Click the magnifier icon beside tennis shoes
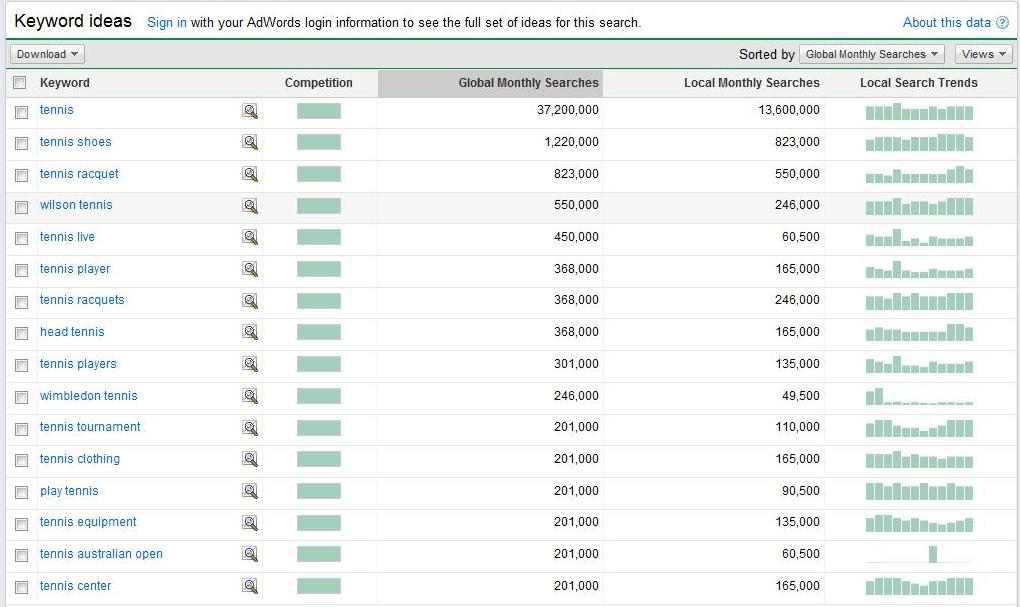This screenshot has width=1020, height=607. tap(250, 143)
